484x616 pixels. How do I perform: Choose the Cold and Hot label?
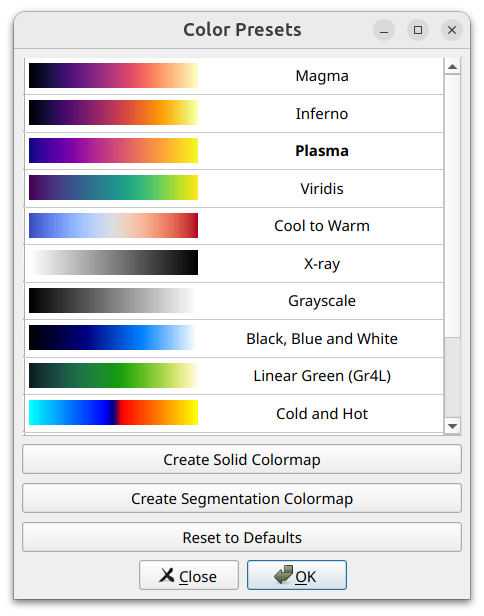[322, 414]
